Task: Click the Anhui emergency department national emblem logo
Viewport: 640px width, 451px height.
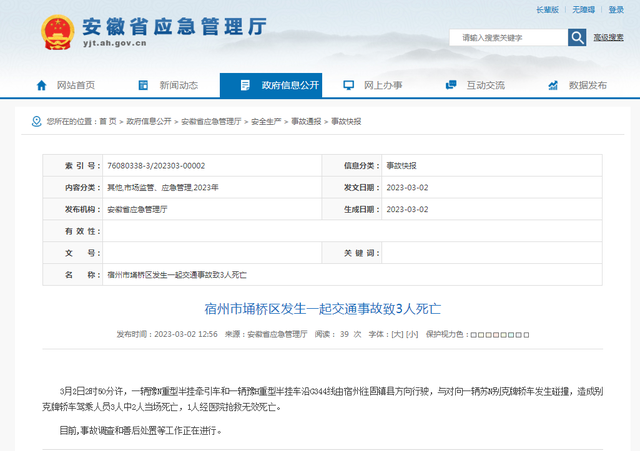Action: pos(58,32)
